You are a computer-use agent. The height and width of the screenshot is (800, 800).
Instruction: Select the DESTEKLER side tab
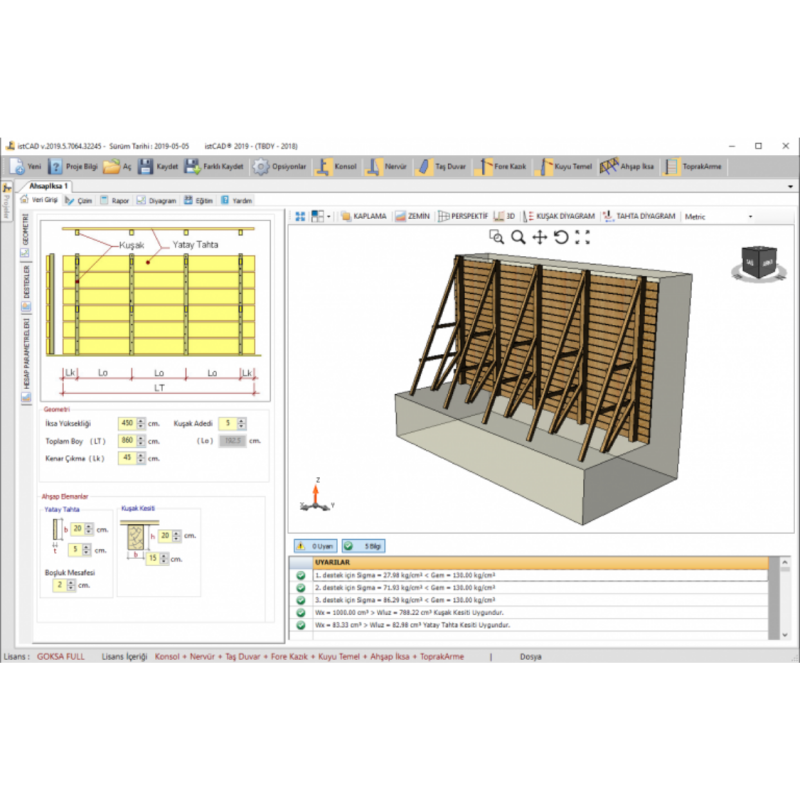click(x=26, y=287)
